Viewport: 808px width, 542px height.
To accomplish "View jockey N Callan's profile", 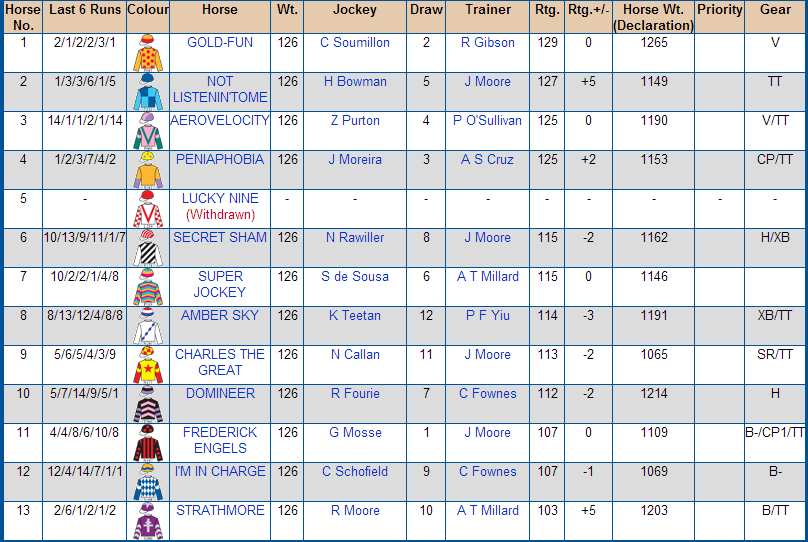I will click(355, 354).
